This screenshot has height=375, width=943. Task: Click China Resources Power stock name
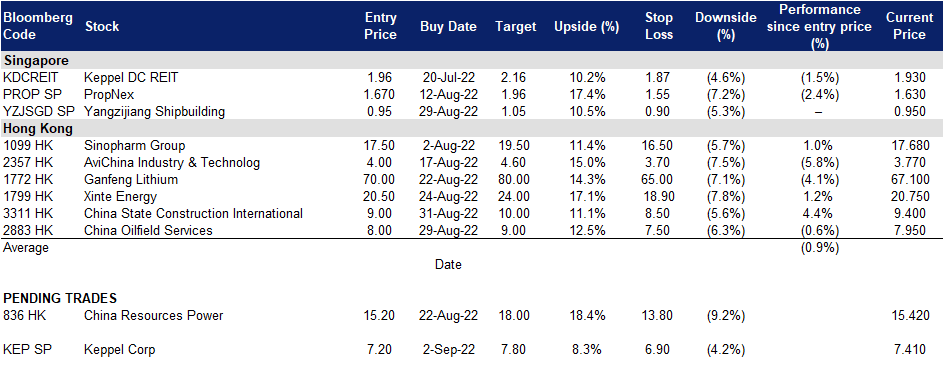pos(153,316)
